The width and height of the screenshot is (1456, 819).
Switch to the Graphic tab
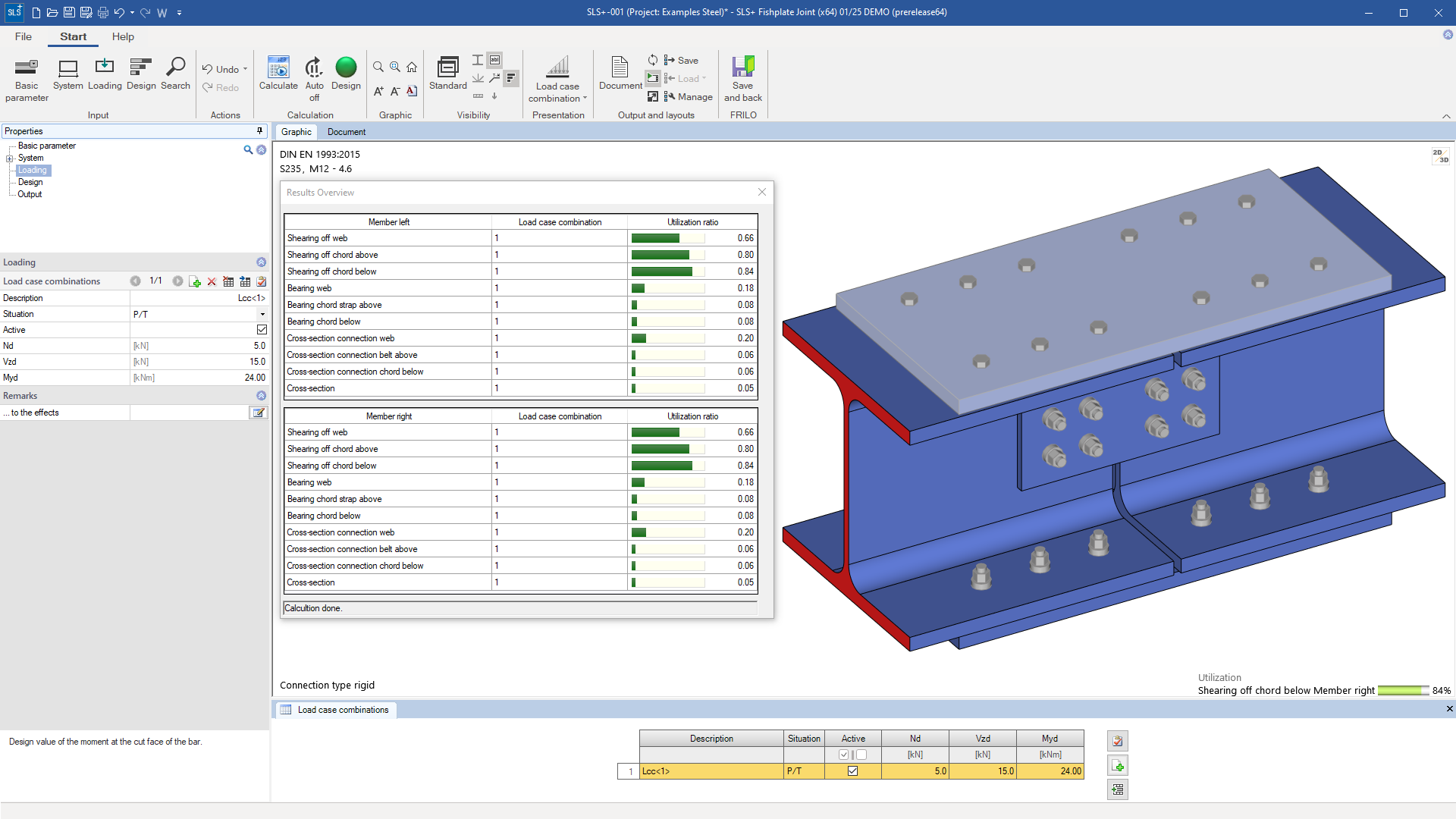click(297, 132)
